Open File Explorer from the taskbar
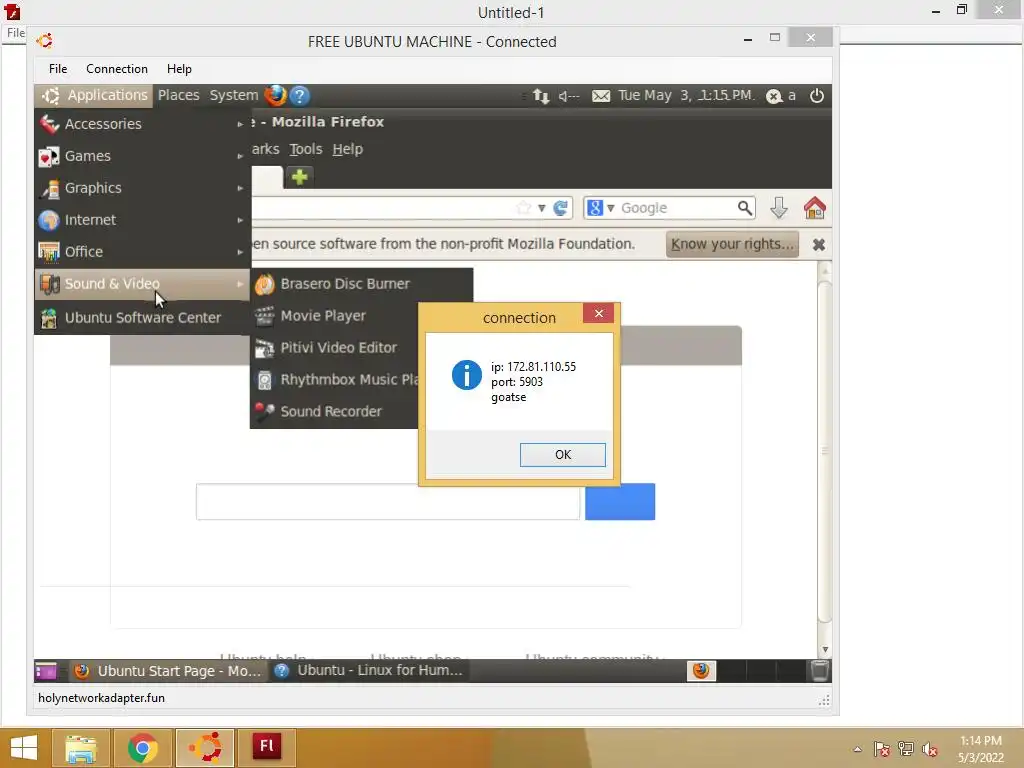 (x=81, y=748)
